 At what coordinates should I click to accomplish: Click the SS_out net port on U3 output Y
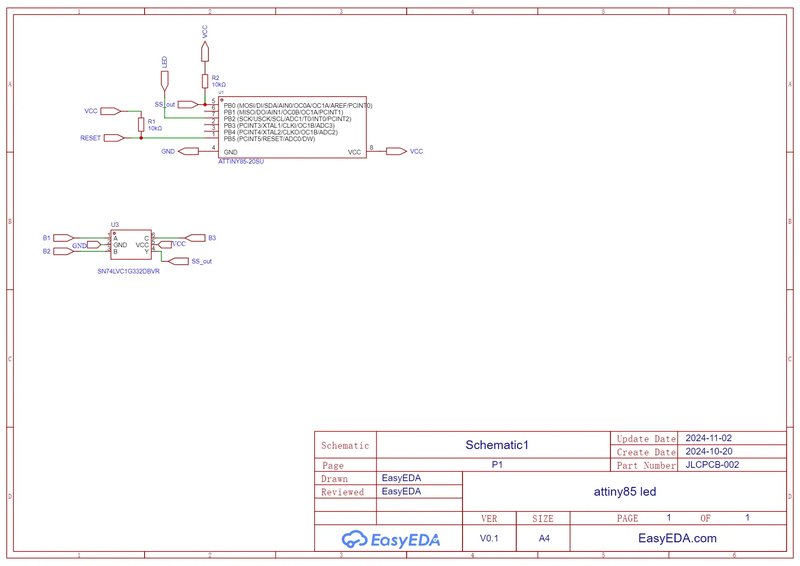click(178, 261)
